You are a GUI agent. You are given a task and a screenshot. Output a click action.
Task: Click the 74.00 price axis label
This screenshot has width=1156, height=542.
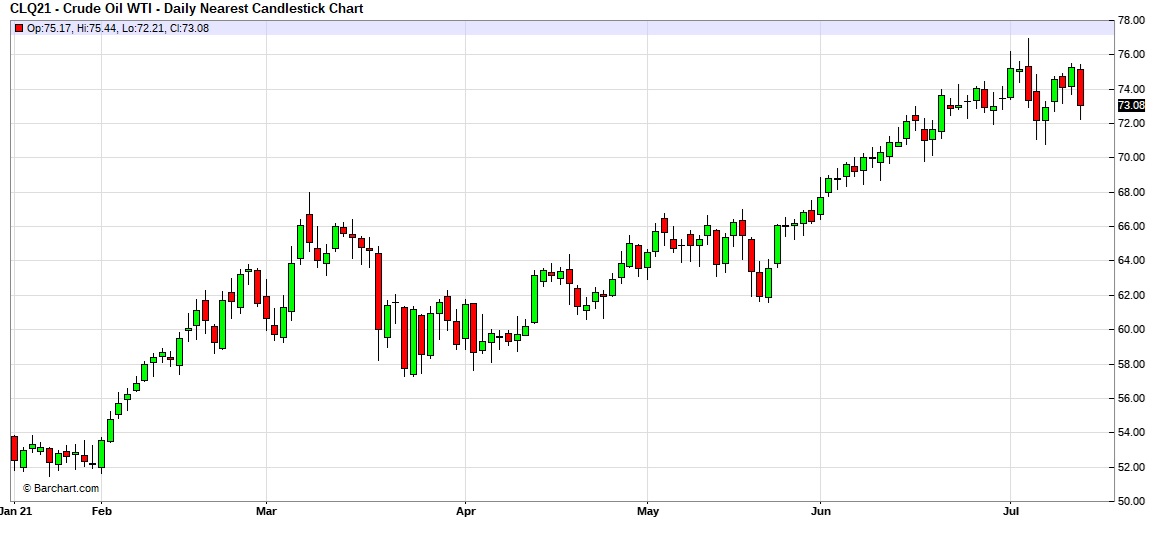point(1131,89)
